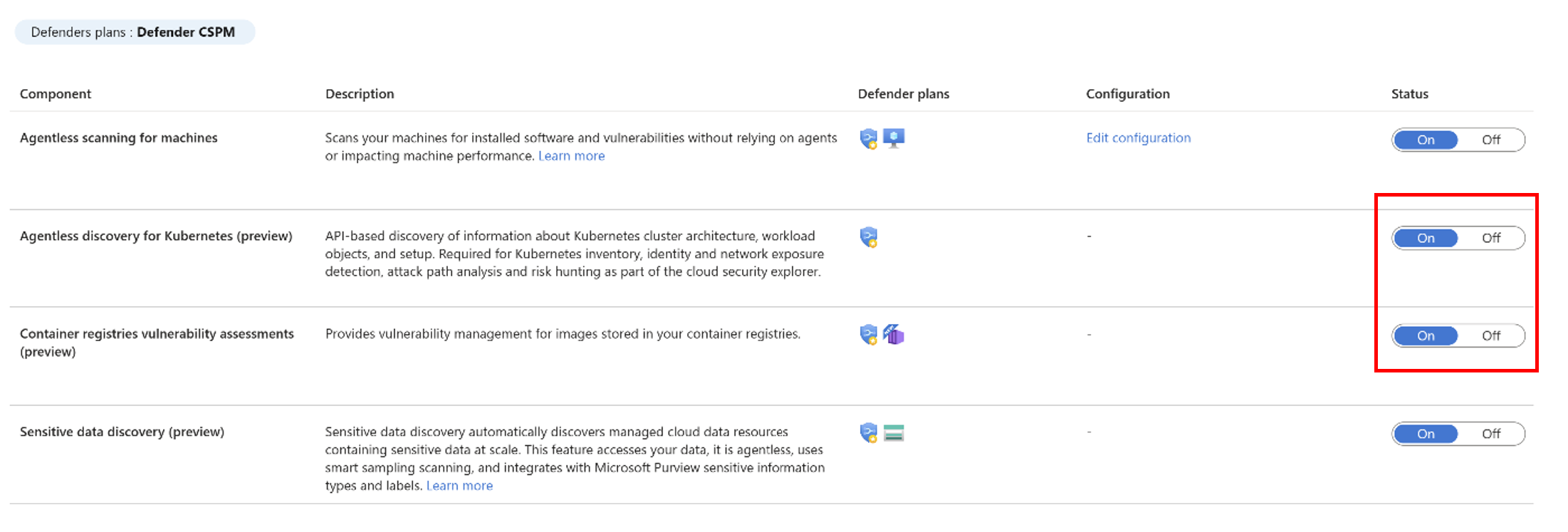This screenshot has width=1568, height=532.
Task: Click the Status column header
Action: [x=1409, y=94]
